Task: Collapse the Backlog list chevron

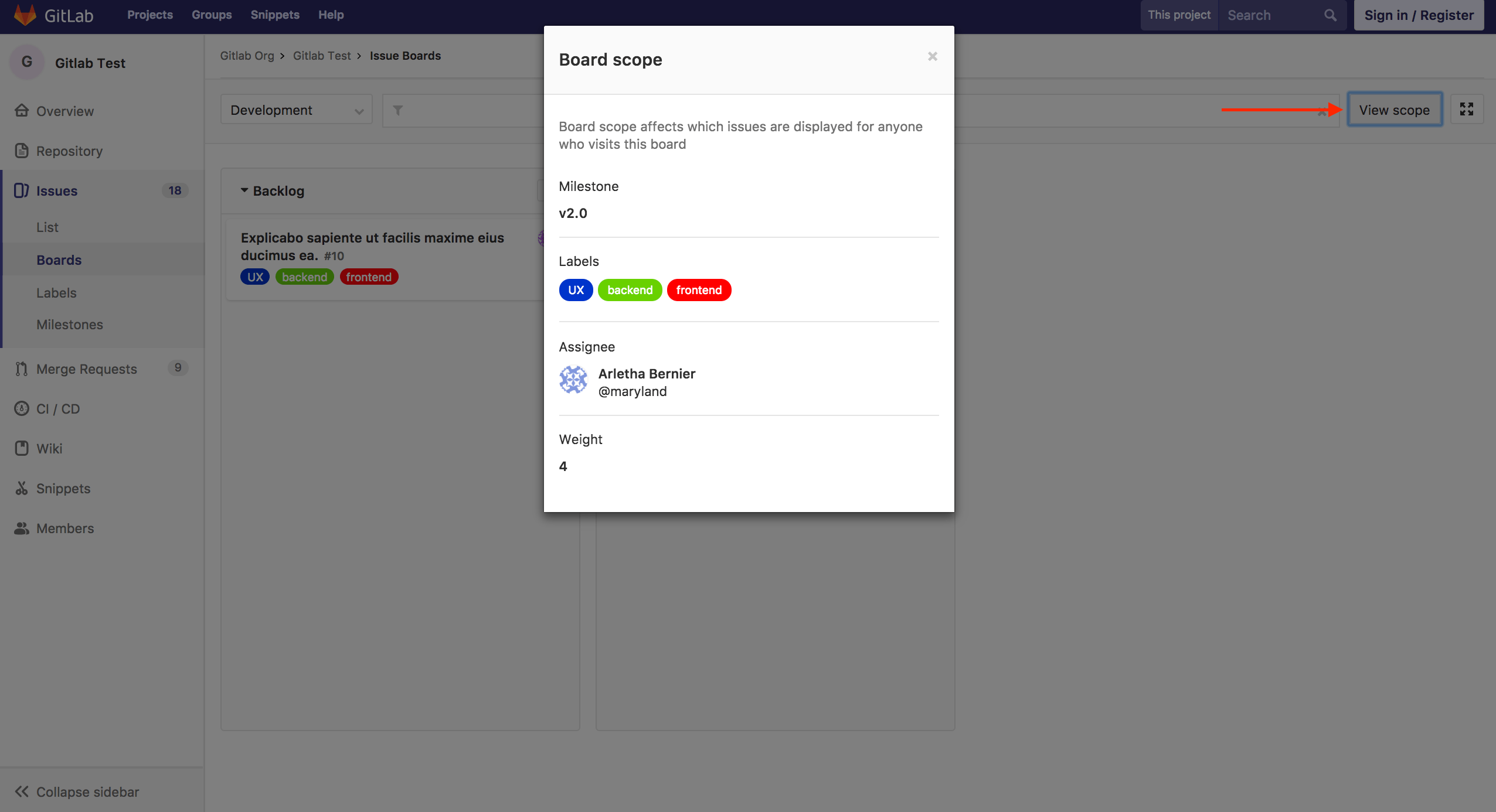Action: (243, 191)
